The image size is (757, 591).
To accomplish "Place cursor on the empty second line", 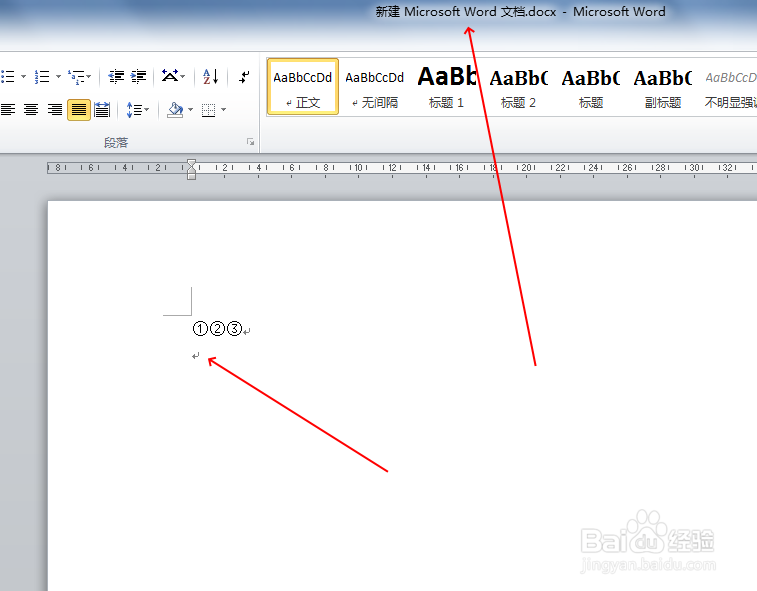I will [x=195, y=356].
